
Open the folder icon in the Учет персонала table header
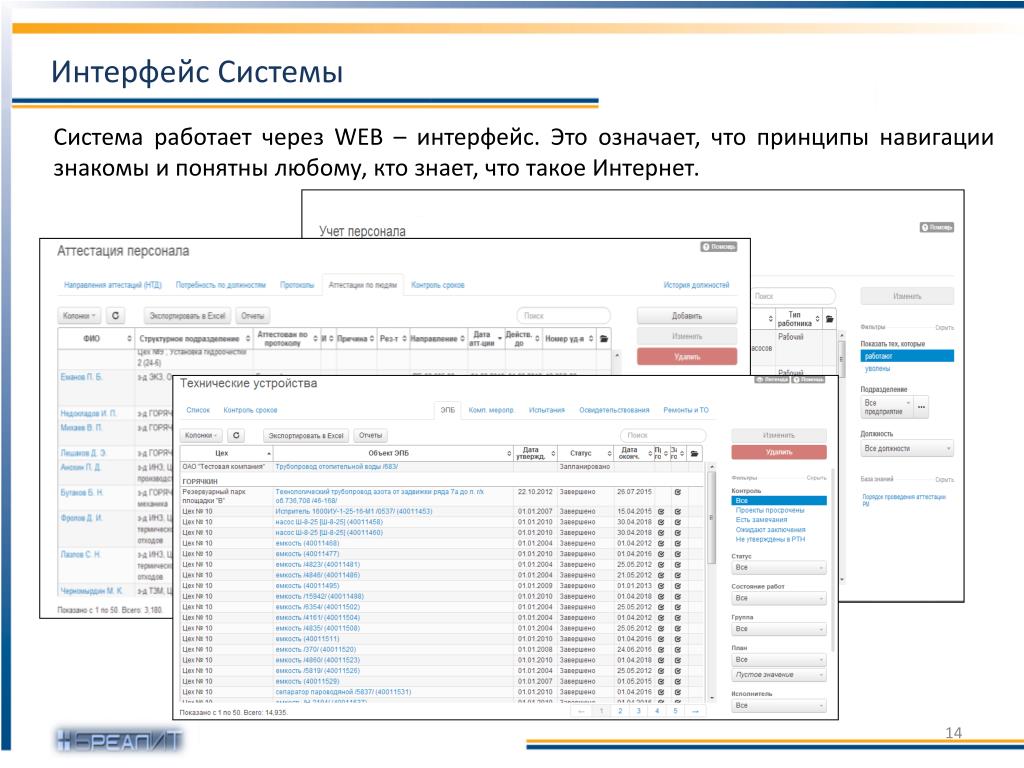click(829, 319)
